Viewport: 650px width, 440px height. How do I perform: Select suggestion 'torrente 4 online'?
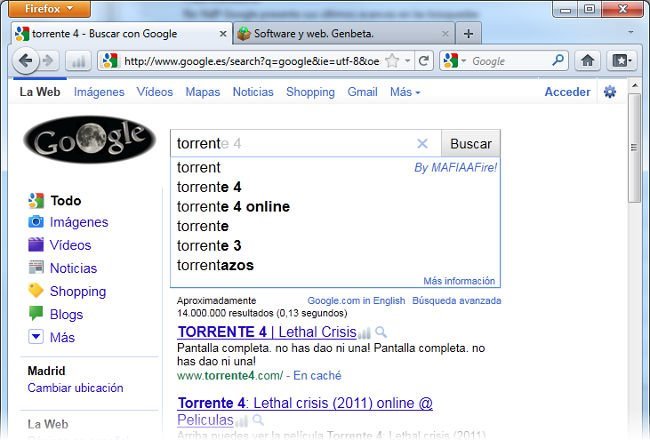pyautogui.click(x=335, y=207)
